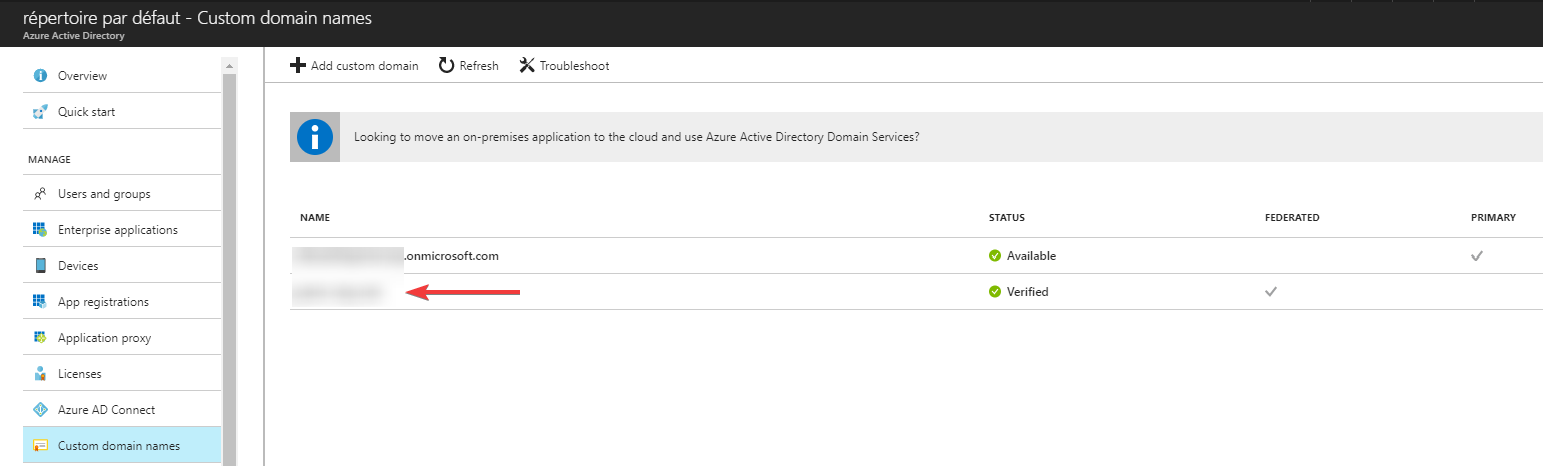Open the onmicrosoft.com domain row
The width and height of the screenshot is (1543, 466).
click(x=916, y=256)
